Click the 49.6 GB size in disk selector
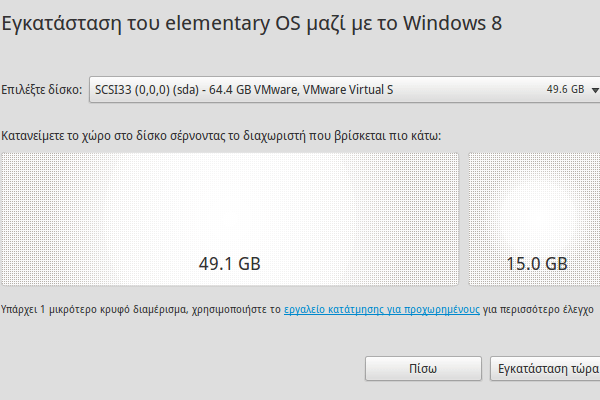 coord(565,89)
